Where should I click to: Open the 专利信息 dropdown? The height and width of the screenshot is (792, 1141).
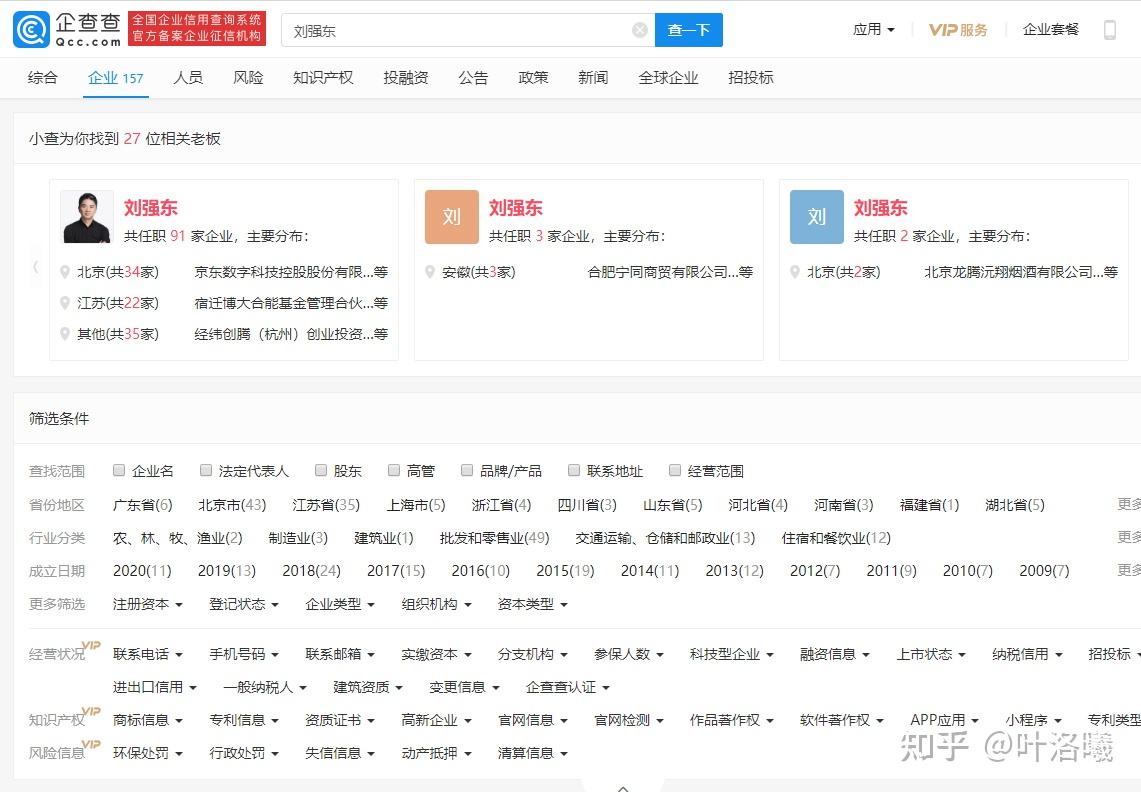click(x=244, y=720)
